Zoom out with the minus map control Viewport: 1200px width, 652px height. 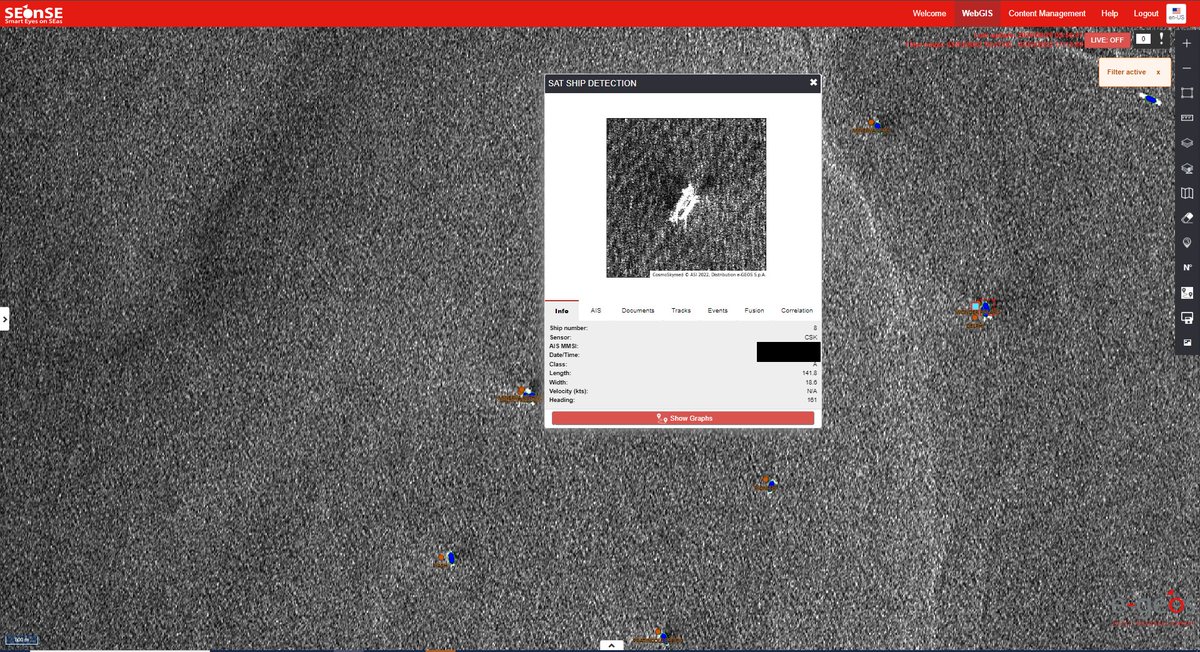[1187, 68]
